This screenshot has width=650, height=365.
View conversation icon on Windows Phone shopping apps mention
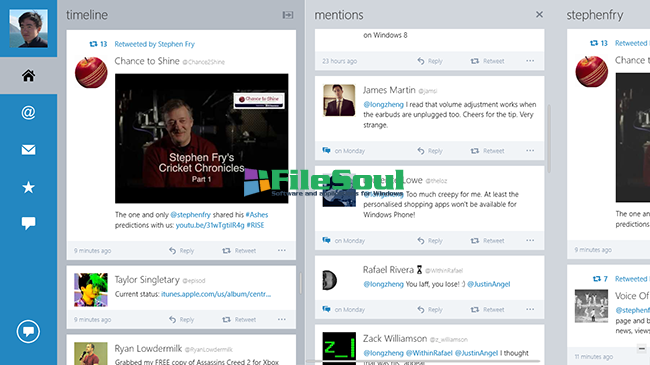pos(327,240)
